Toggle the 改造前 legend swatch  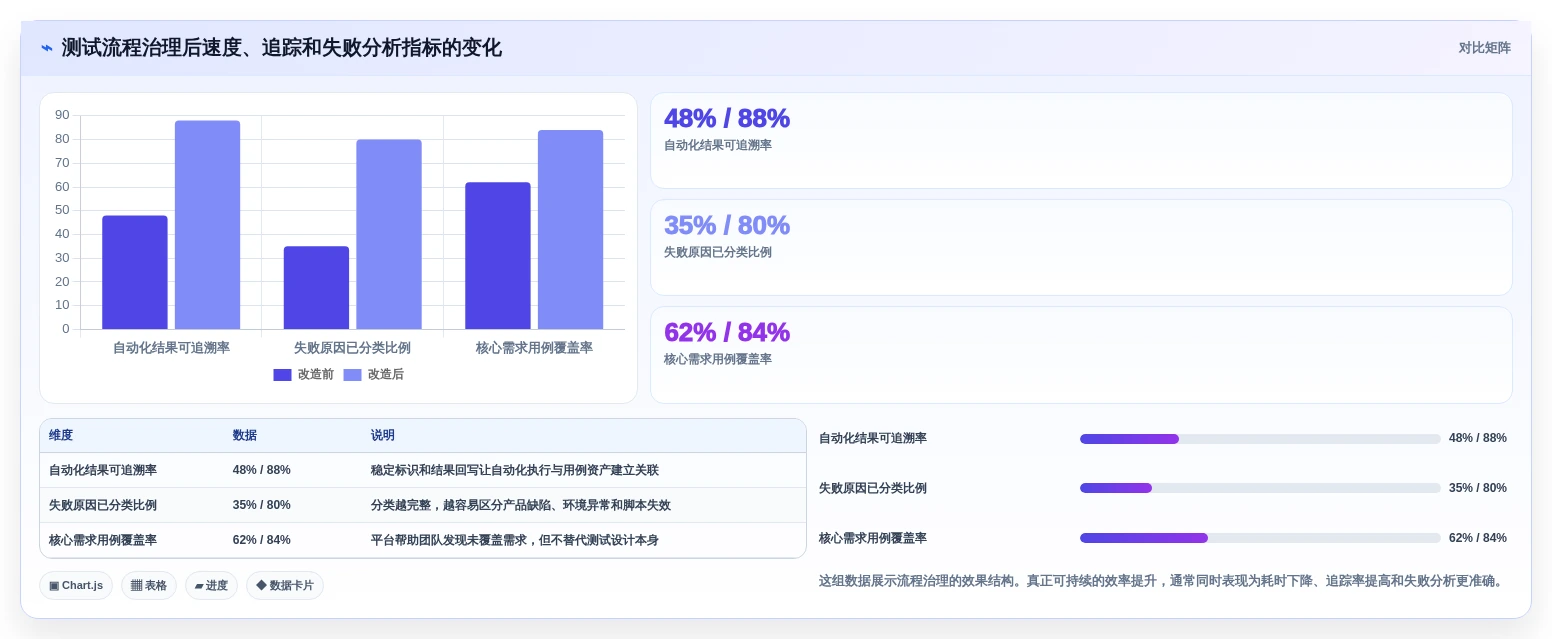point(282,375)
